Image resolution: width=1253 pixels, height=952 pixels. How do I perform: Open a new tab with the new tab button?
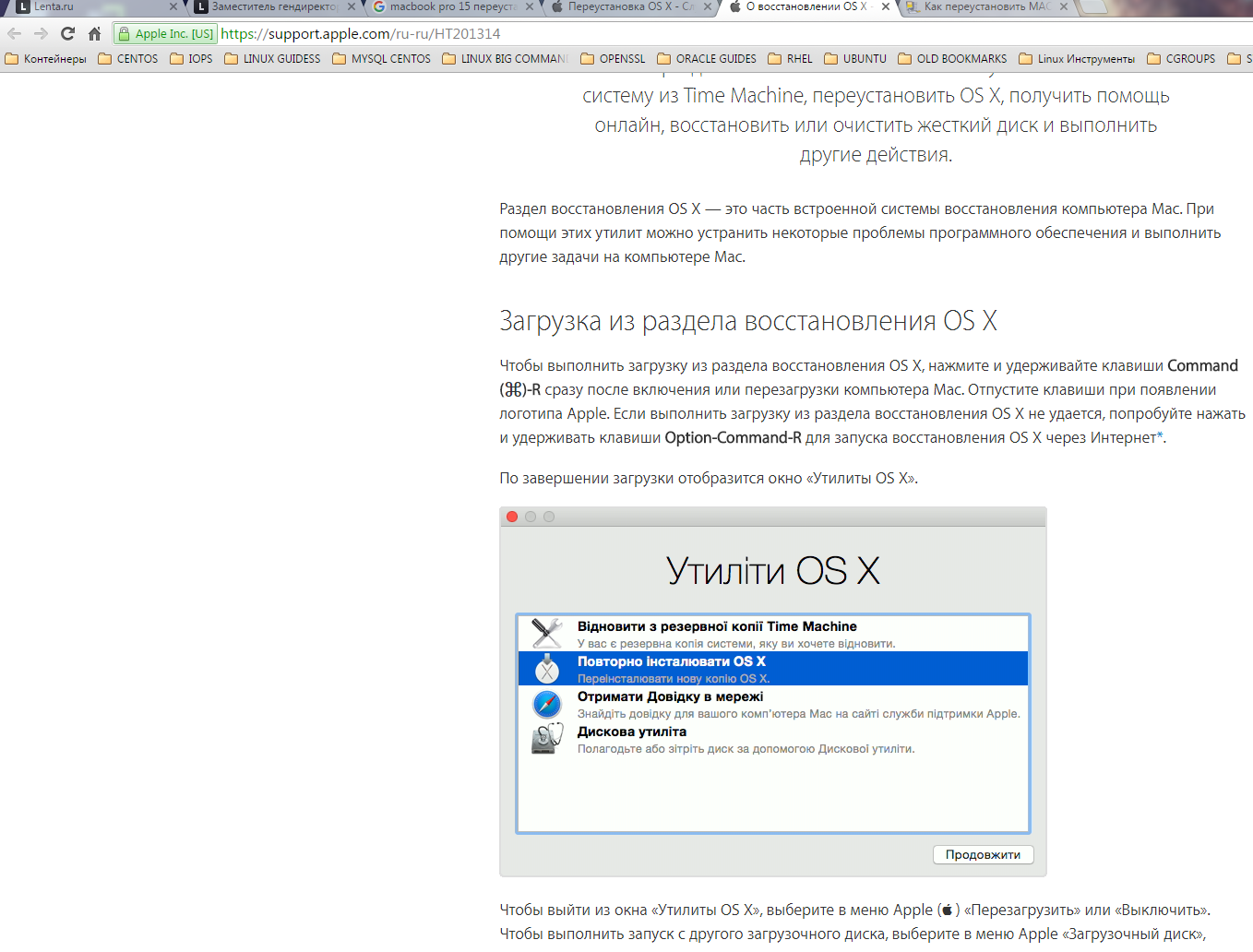click(x=1092, y=6)
